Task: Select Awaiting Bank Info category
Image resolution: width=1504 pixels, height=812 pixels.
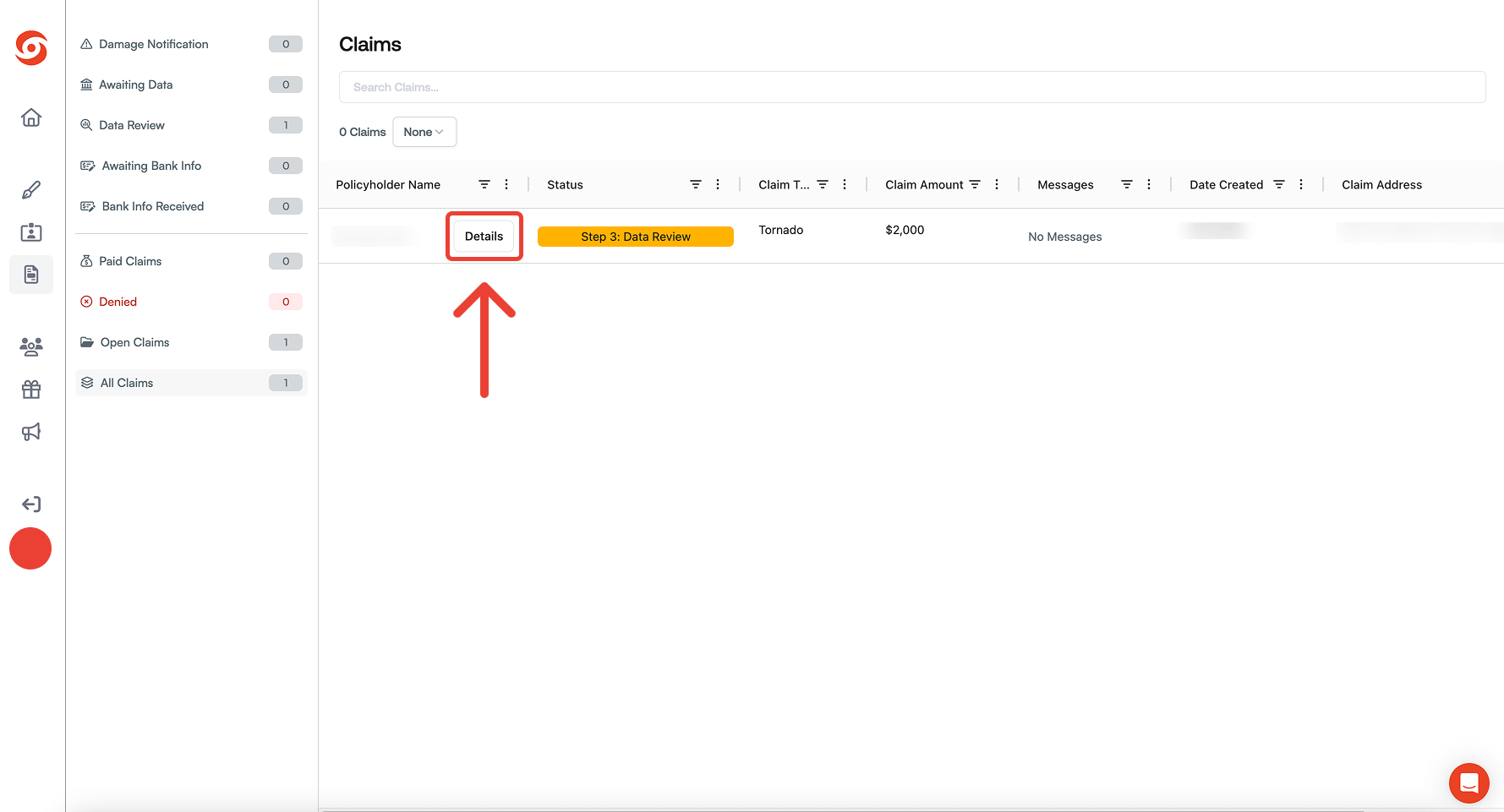Action: tap(191, 166)
